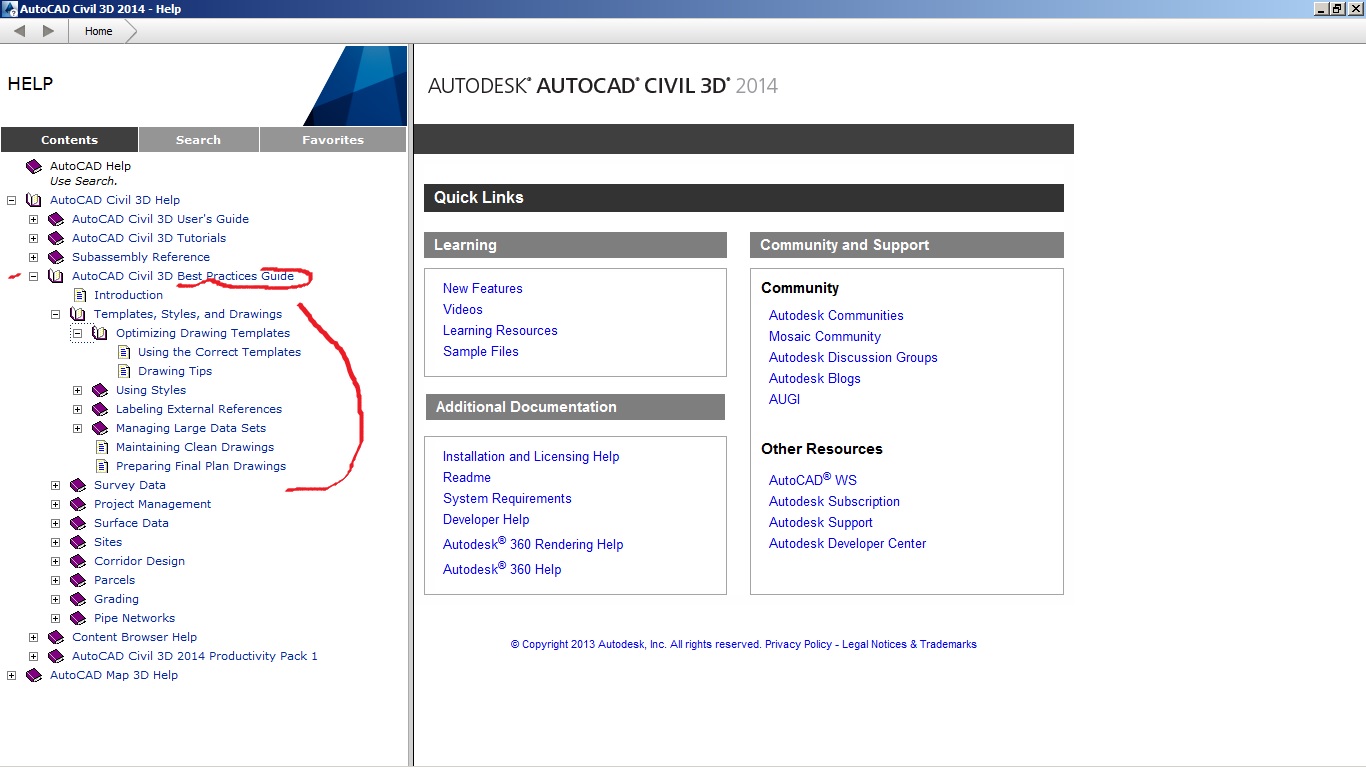Click the Tutorials book icon
The width and height of the screenshot is (1366, 768).
[56, 238]
